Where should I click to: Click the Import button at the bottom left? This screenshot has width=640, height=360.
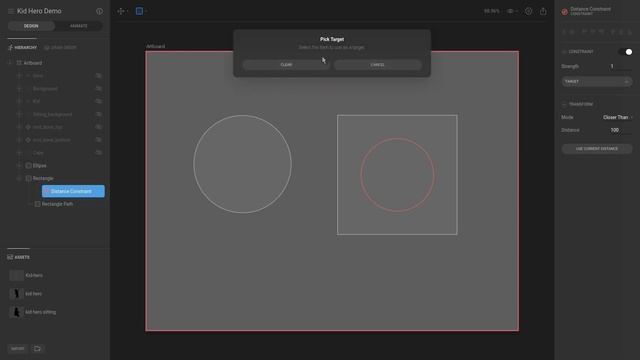pos(18,348)
